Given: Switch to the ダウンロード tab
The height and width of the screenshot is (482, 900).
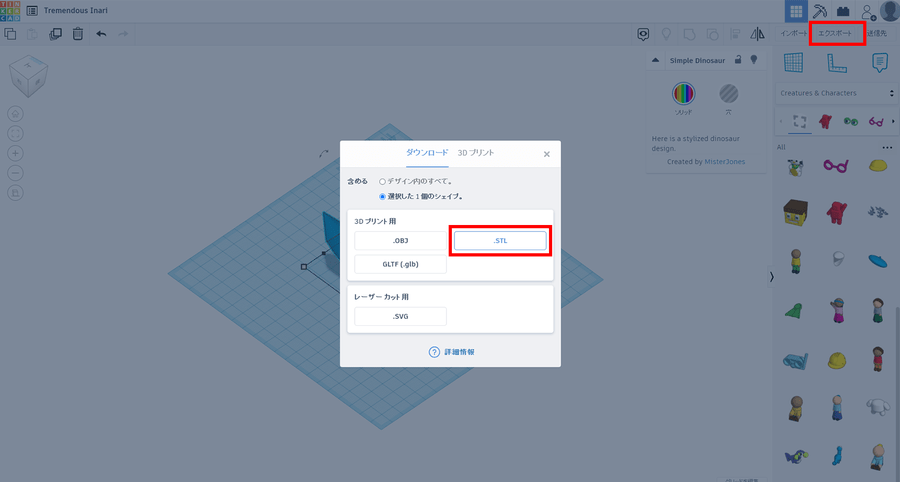Looking at the screenshot, I should point(427,153).
